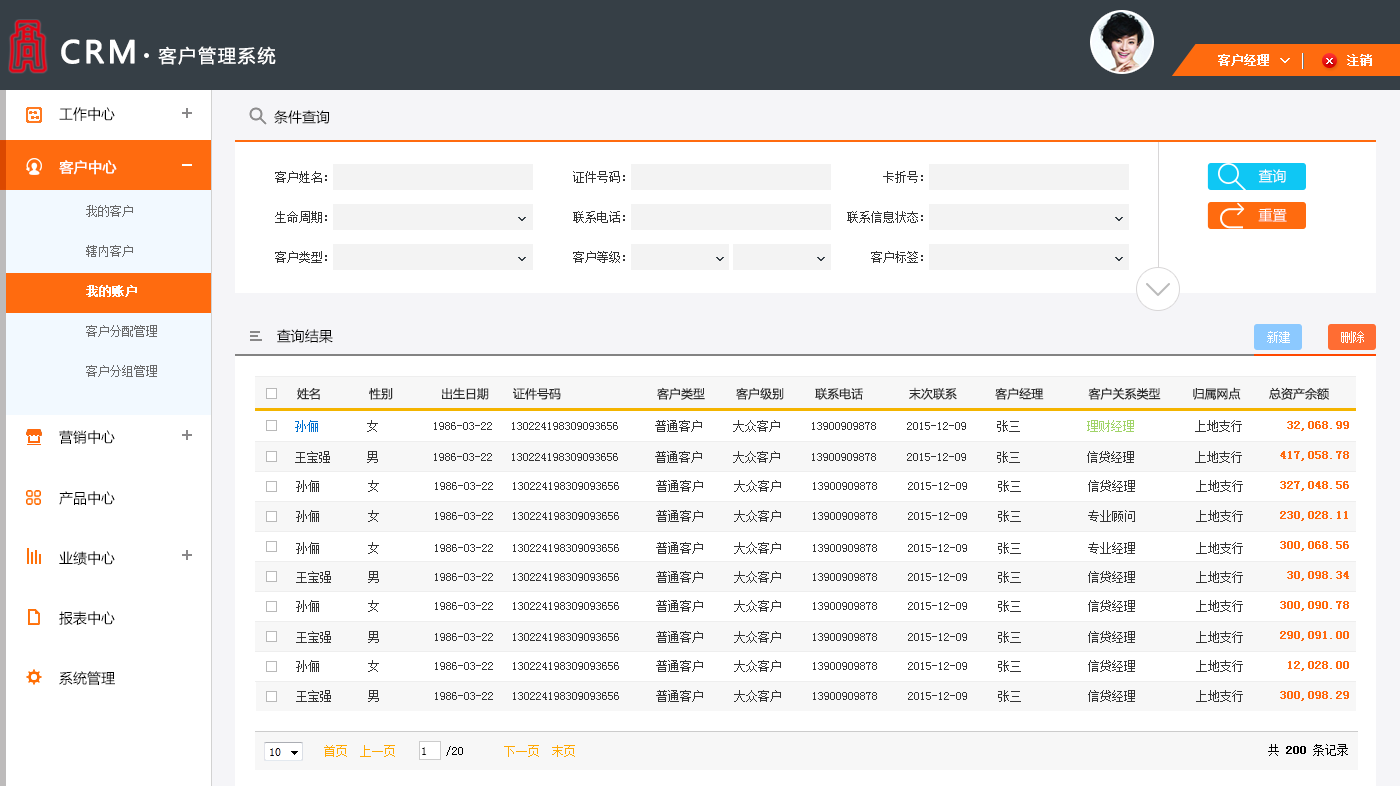Click the 系统管理 gear icon

[x=34, y=677]
